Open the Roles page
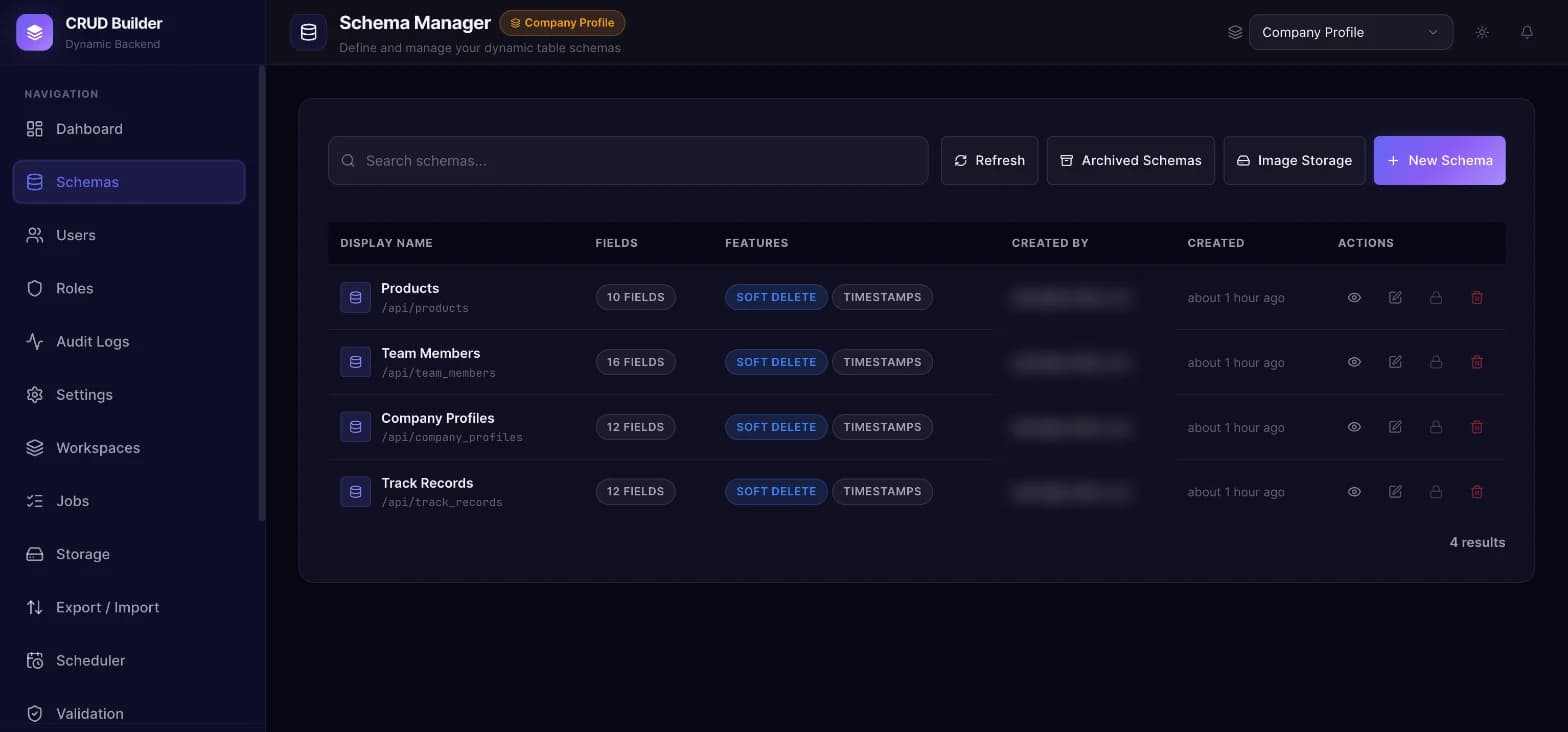The width and height of the screenshot is (1568, 732). click(129, 288)
